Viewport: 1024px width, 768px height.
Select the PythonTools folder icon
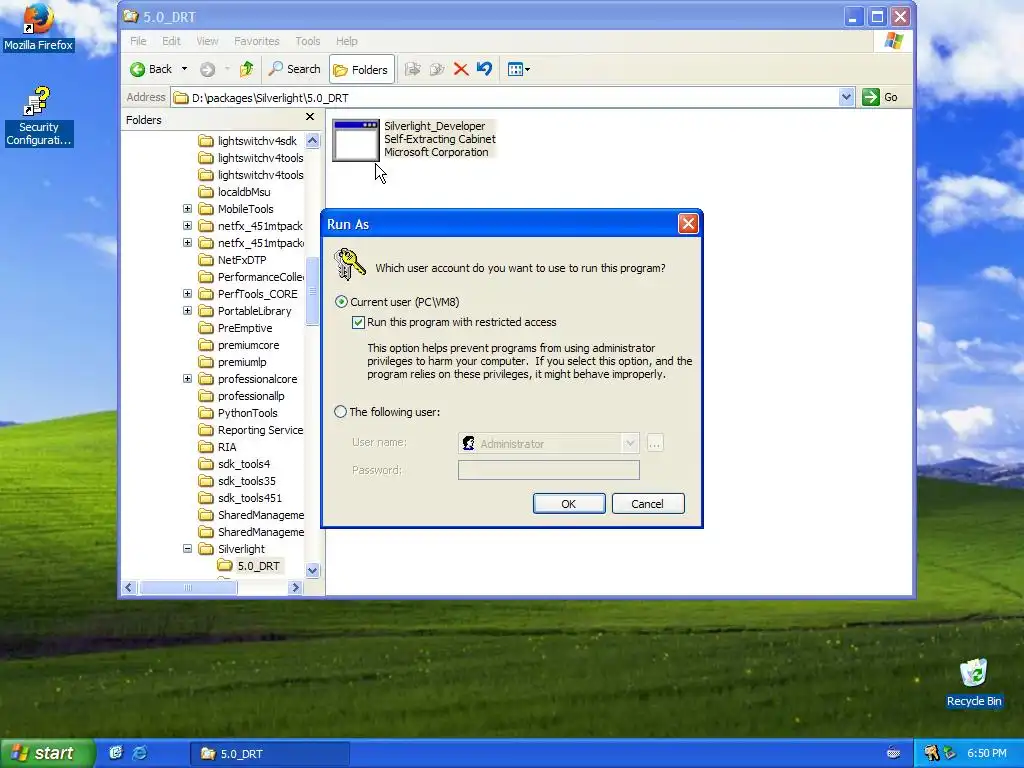(206, 413)
